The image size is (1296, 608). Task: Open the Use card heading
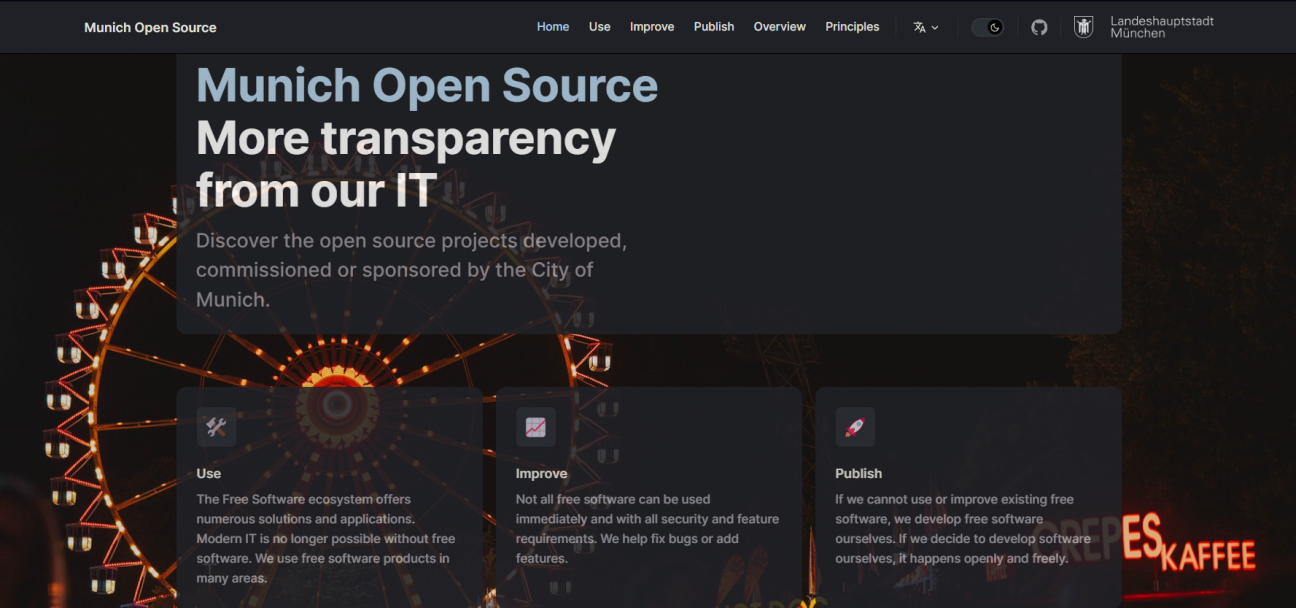(x=209, y=473)
